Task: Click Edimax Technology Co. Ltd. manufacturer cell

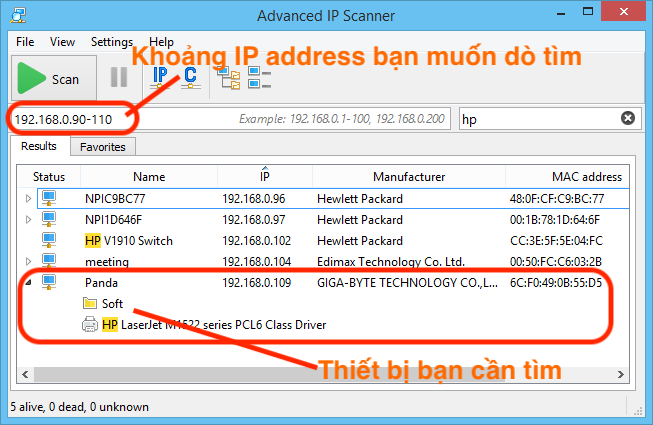Action: point(391,262)
